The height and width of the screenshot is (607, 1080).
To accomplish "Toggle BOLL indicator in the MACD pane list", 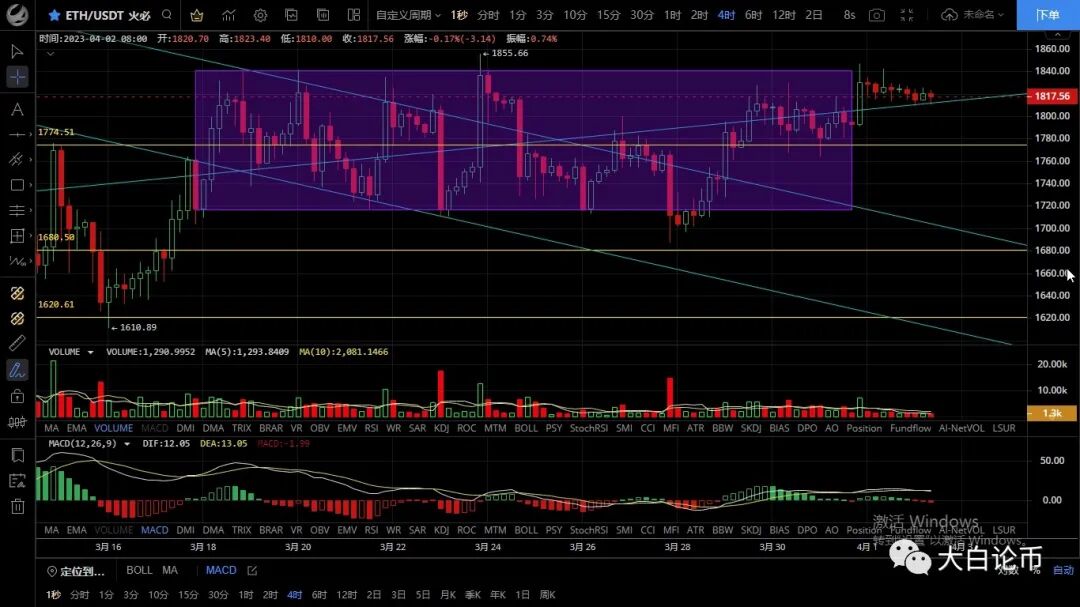I will [526, 530].
